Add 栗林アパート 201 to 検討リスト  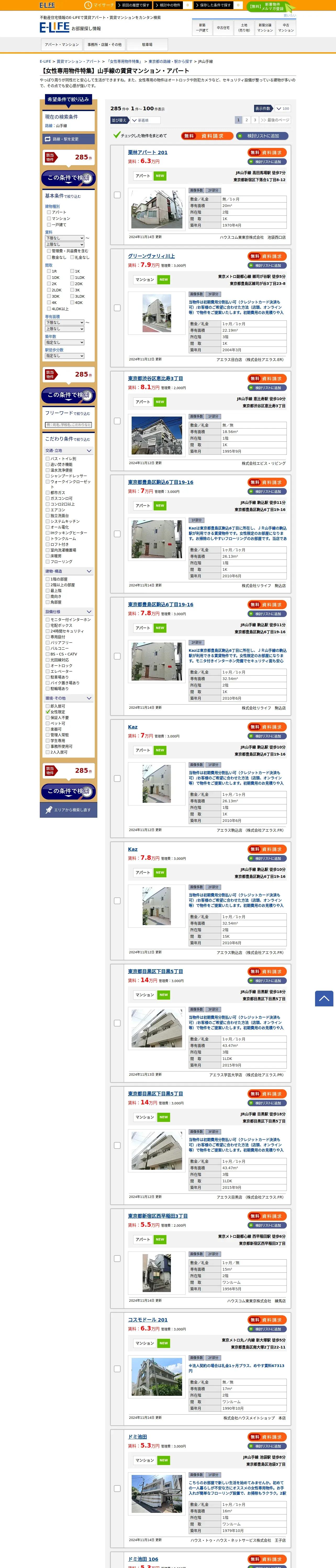click(x=267, y=162)
